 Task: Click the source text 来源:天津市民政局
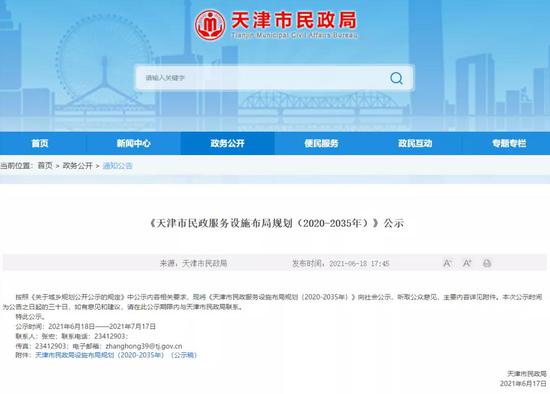[194, 263]
